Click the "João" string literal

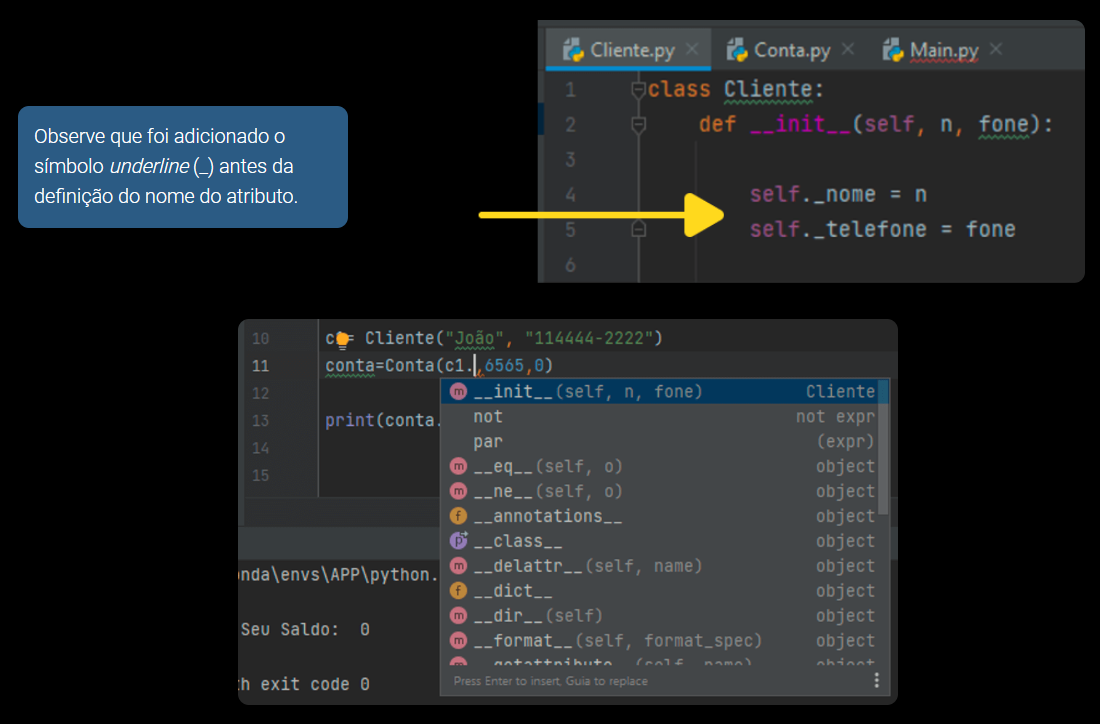[x=475, y=339]
